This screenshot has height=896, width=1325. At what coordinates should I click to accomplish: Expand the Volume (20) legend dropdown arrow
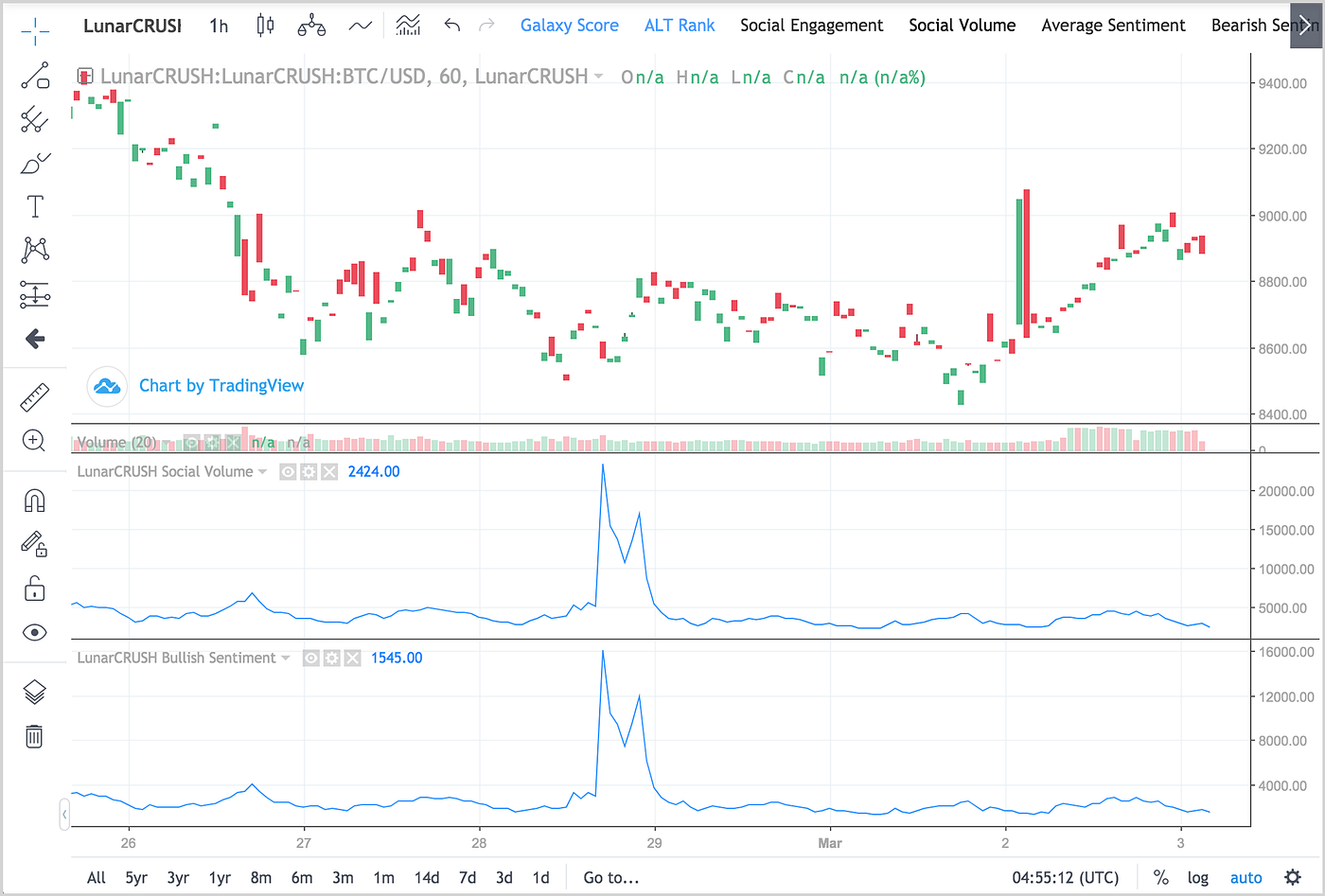(167, 443)
